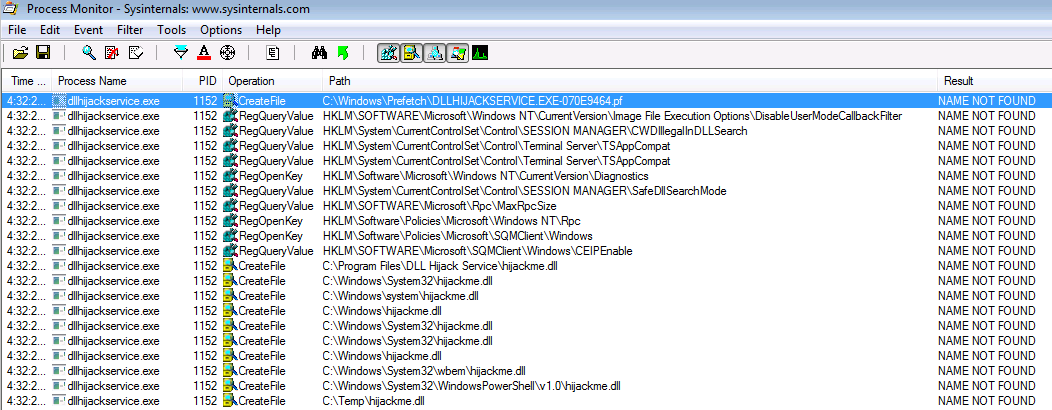Open the Tools menu
Viewport: 1052px width, 410px height.
coord(172,30)
